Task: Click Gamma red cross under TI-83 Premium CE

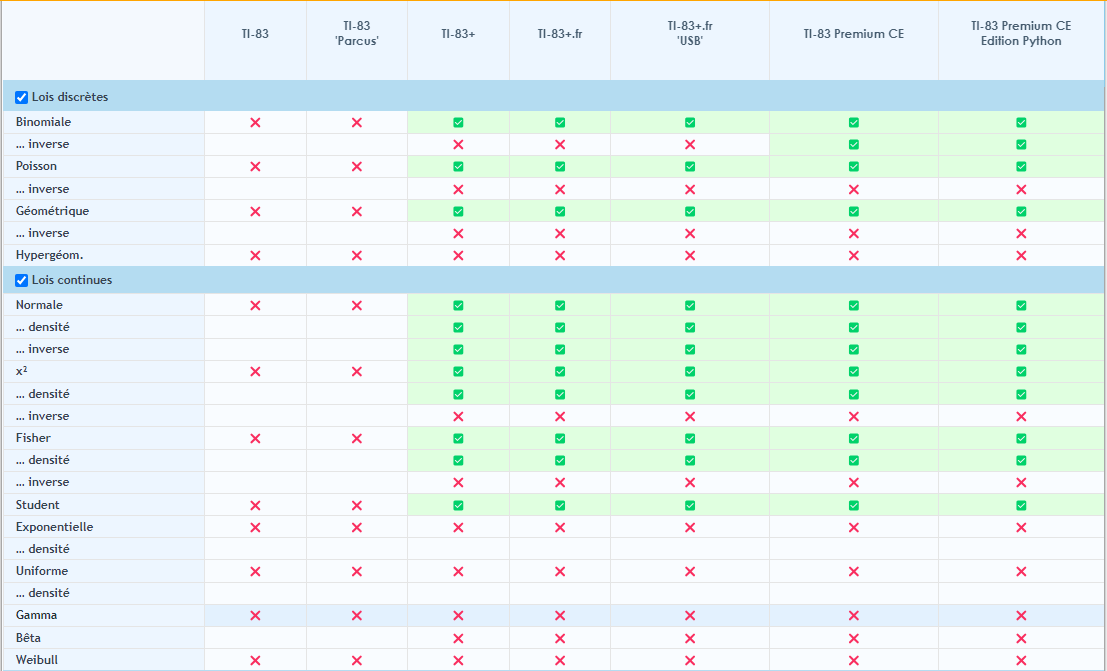Action: coord(854,616)
